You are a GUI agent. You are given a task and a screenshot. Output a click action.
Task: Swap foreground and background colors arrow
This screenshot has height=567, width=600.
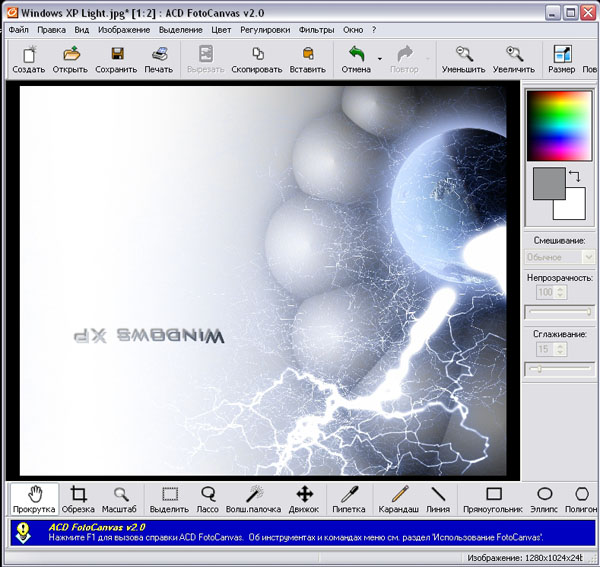coord(575,176)
